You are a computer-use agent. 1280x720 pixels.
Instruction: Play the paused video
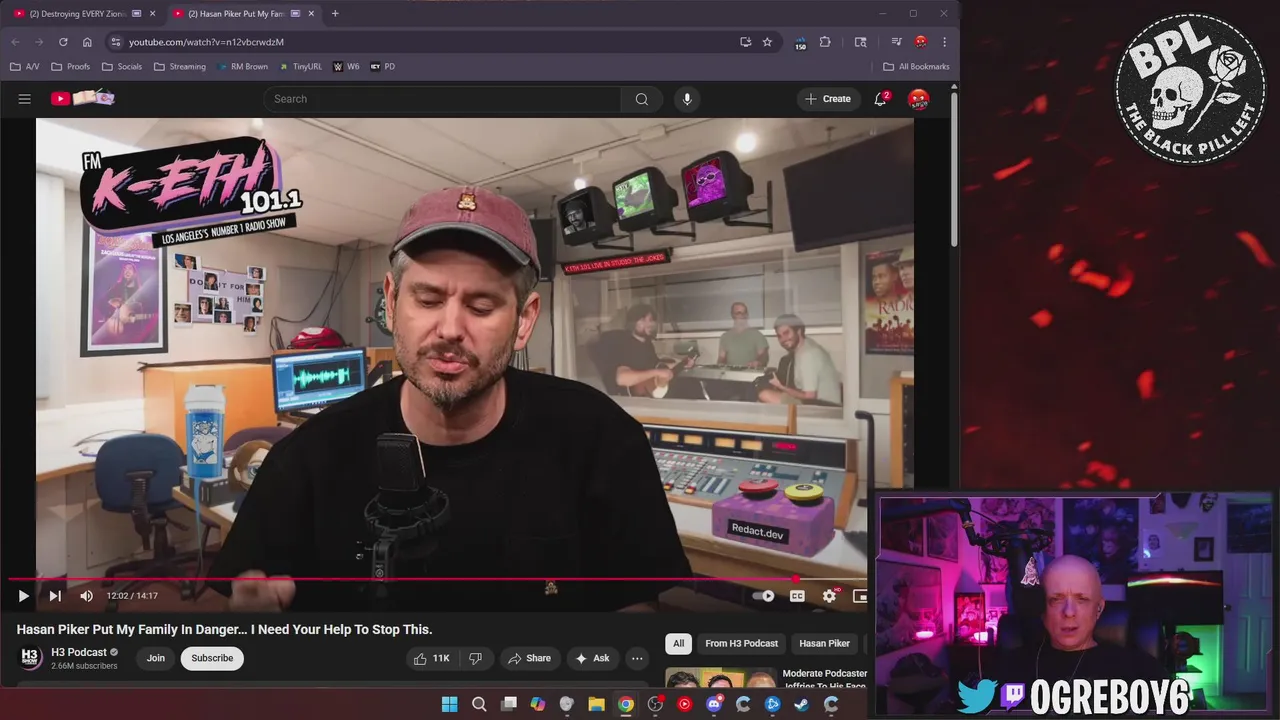[23, 596]
